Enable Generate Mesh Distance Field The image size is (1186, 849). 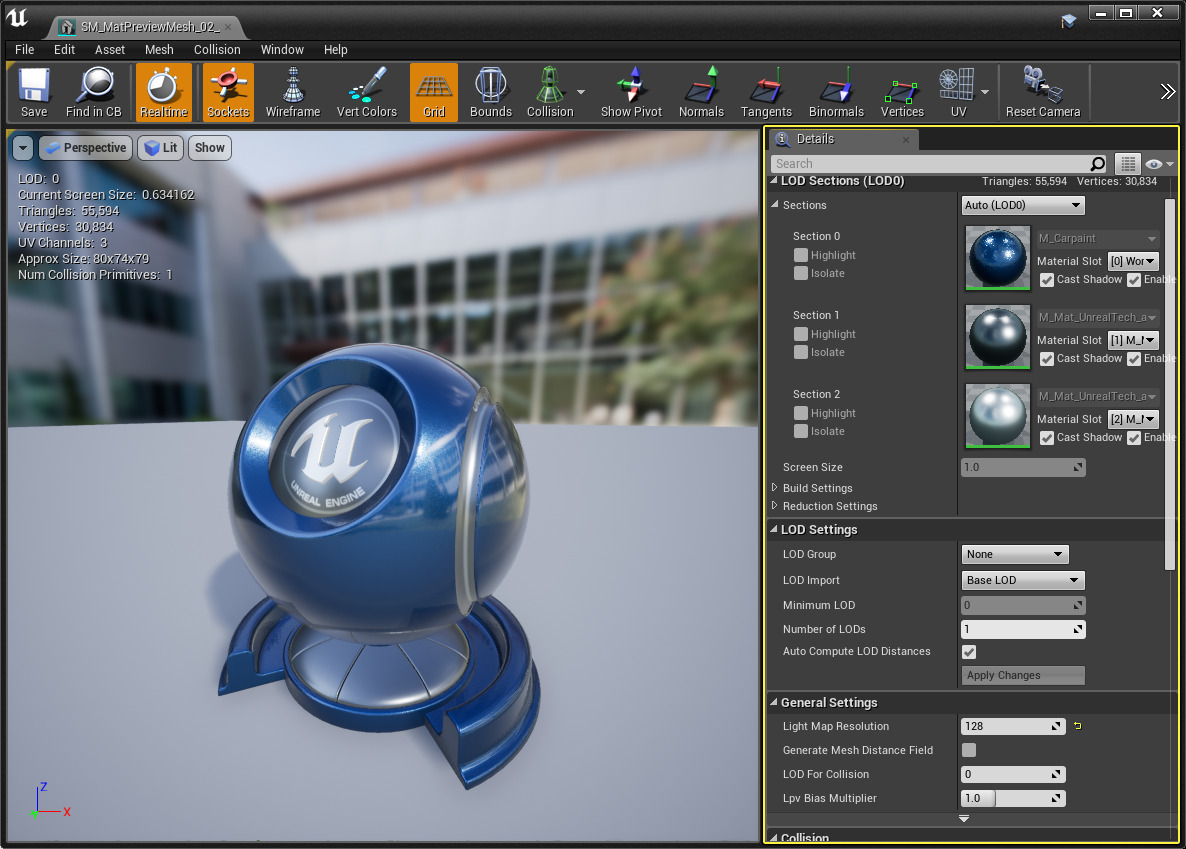click(969, 750)
